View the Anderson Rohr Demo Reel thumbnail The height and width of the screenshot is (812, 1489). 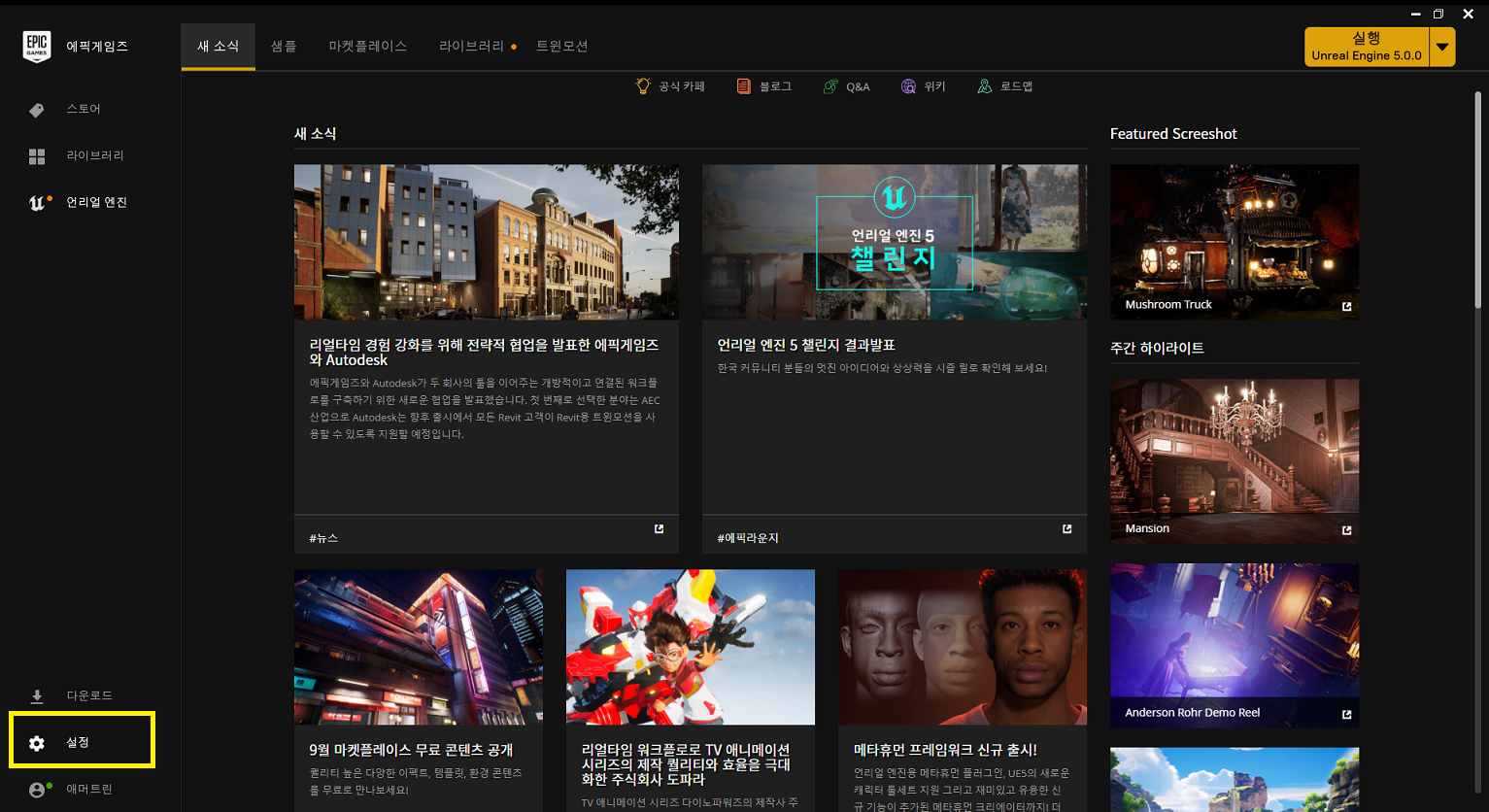[x=1235, y=645]
